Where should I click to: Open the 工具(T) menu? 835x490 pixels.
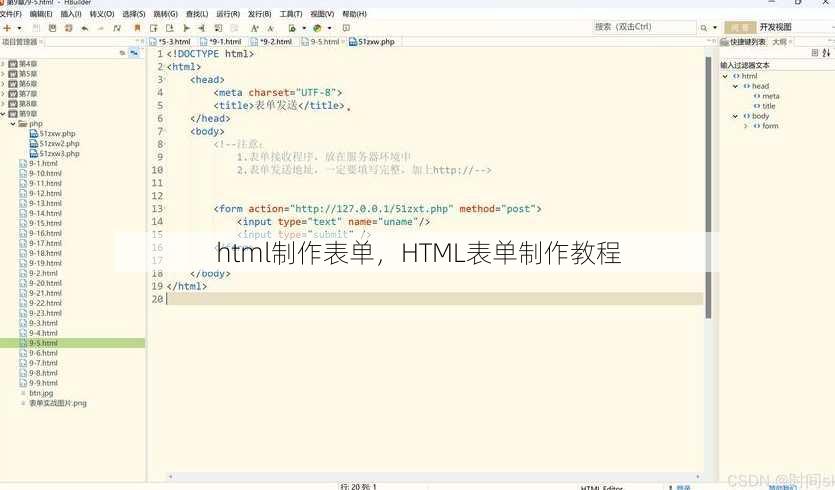[291, 14]
